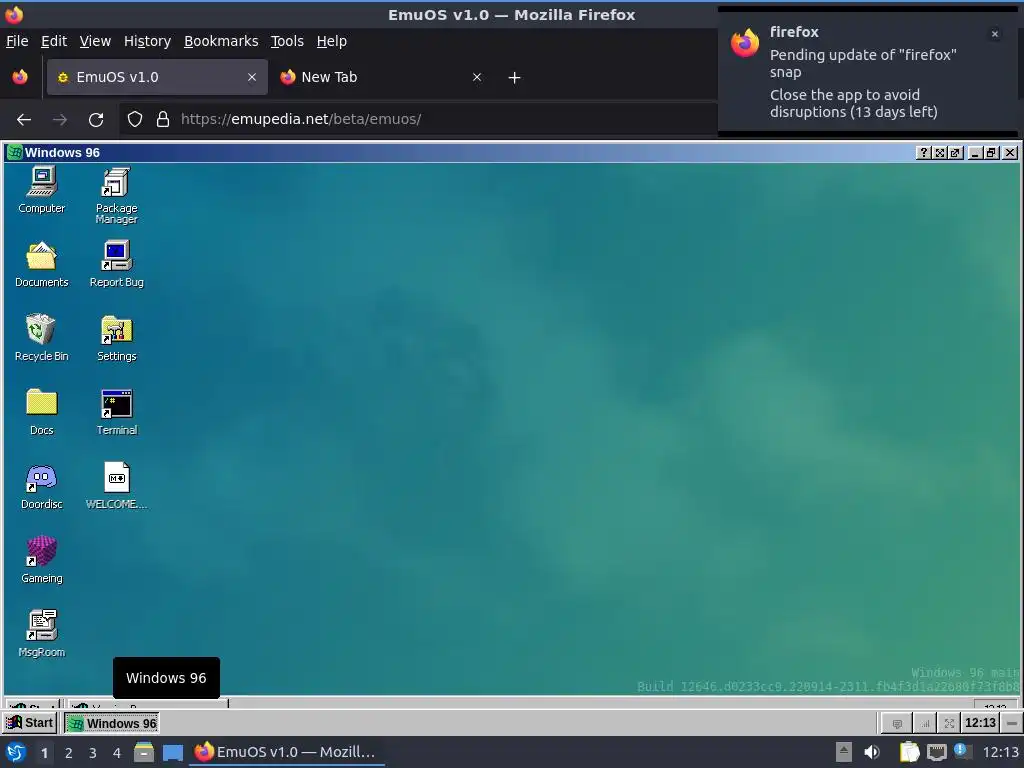Click the network connection tray icon
The width and height of the screenshot is (1024, 768).
tap(936, 752)
